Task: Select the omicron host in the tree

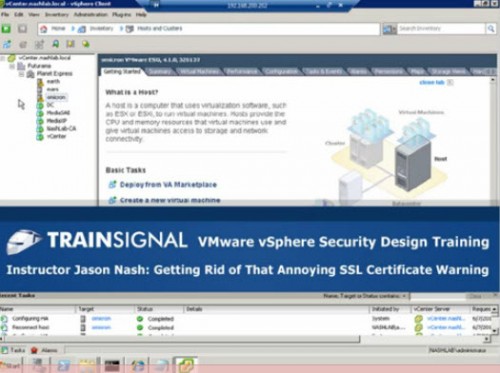Action: (x=56, y=97)
